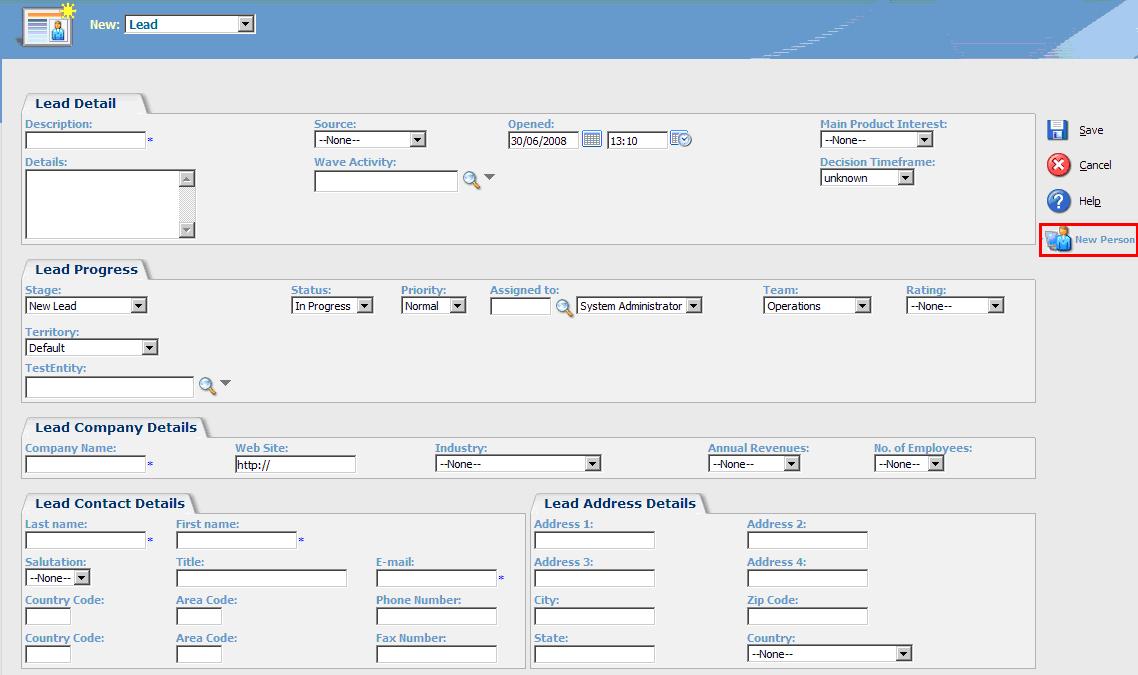1138x675 pixels.
Task: Open the Source dropdown
Action: tap(370, 139)
